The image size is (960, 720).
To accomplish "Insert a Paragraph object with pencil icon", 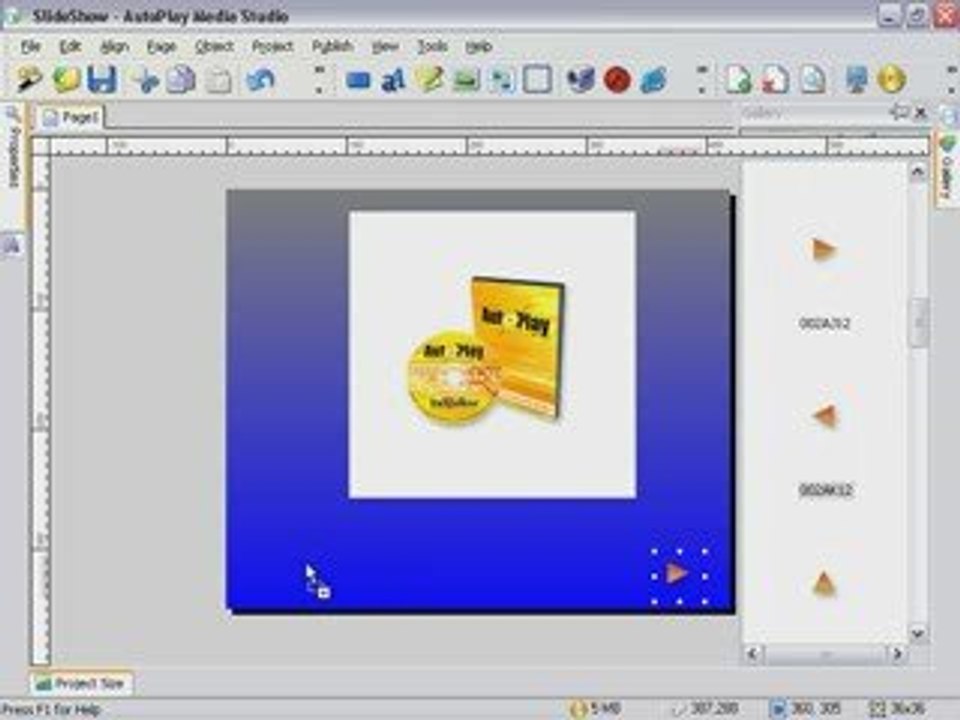I will [429, 80].
